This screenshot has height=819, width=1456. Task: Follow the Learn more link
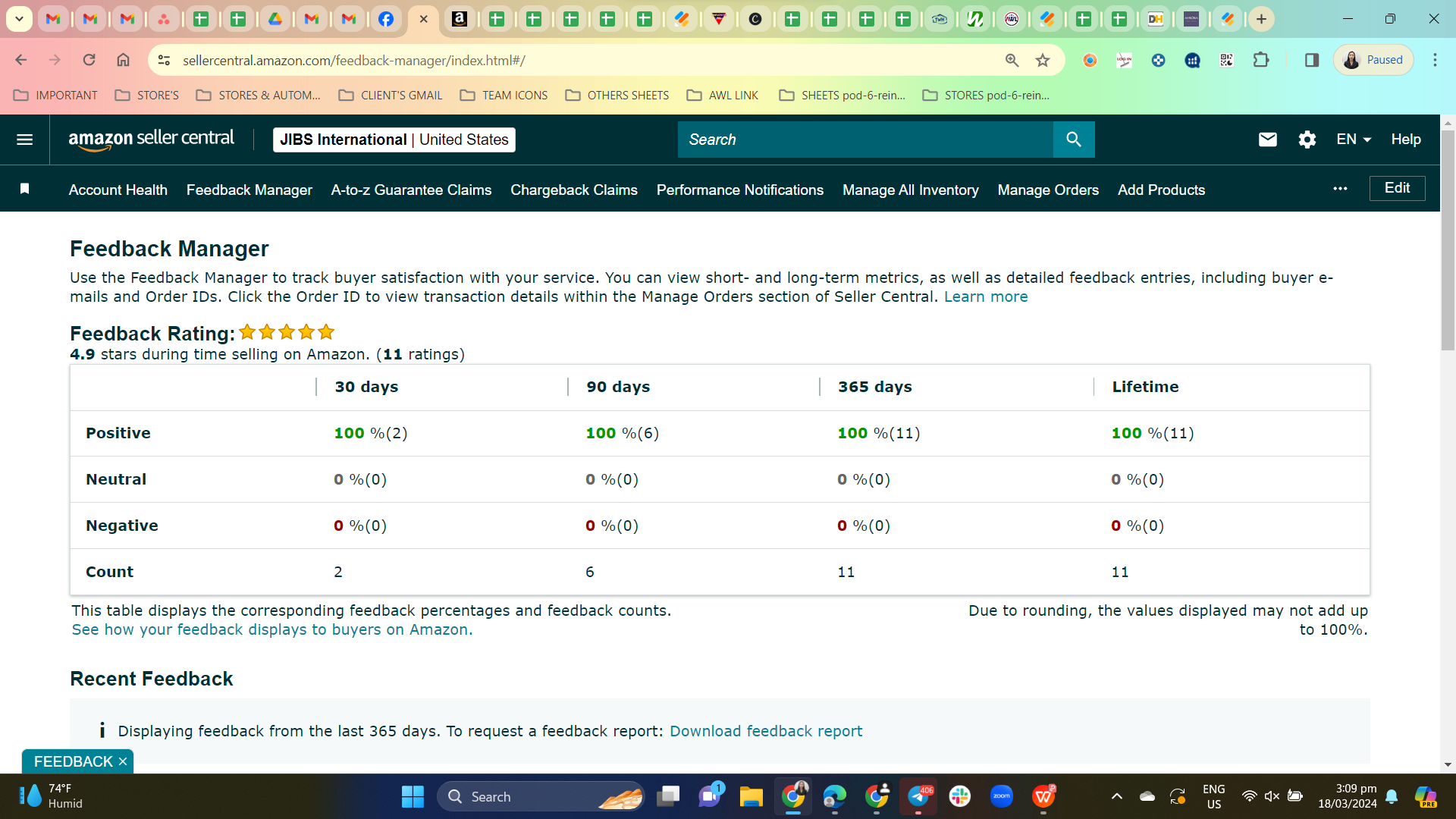(x=986, y=297)
